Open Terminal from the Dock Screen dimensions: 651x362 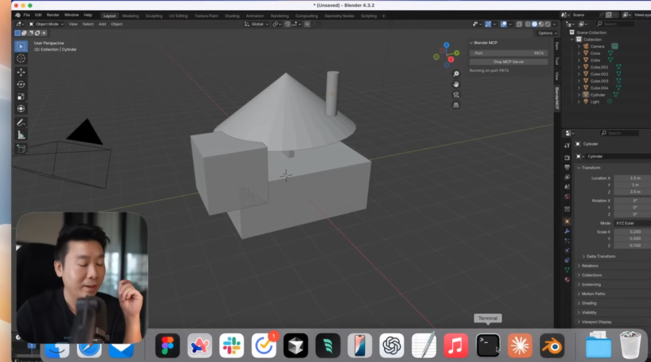[x=488, y=345]
